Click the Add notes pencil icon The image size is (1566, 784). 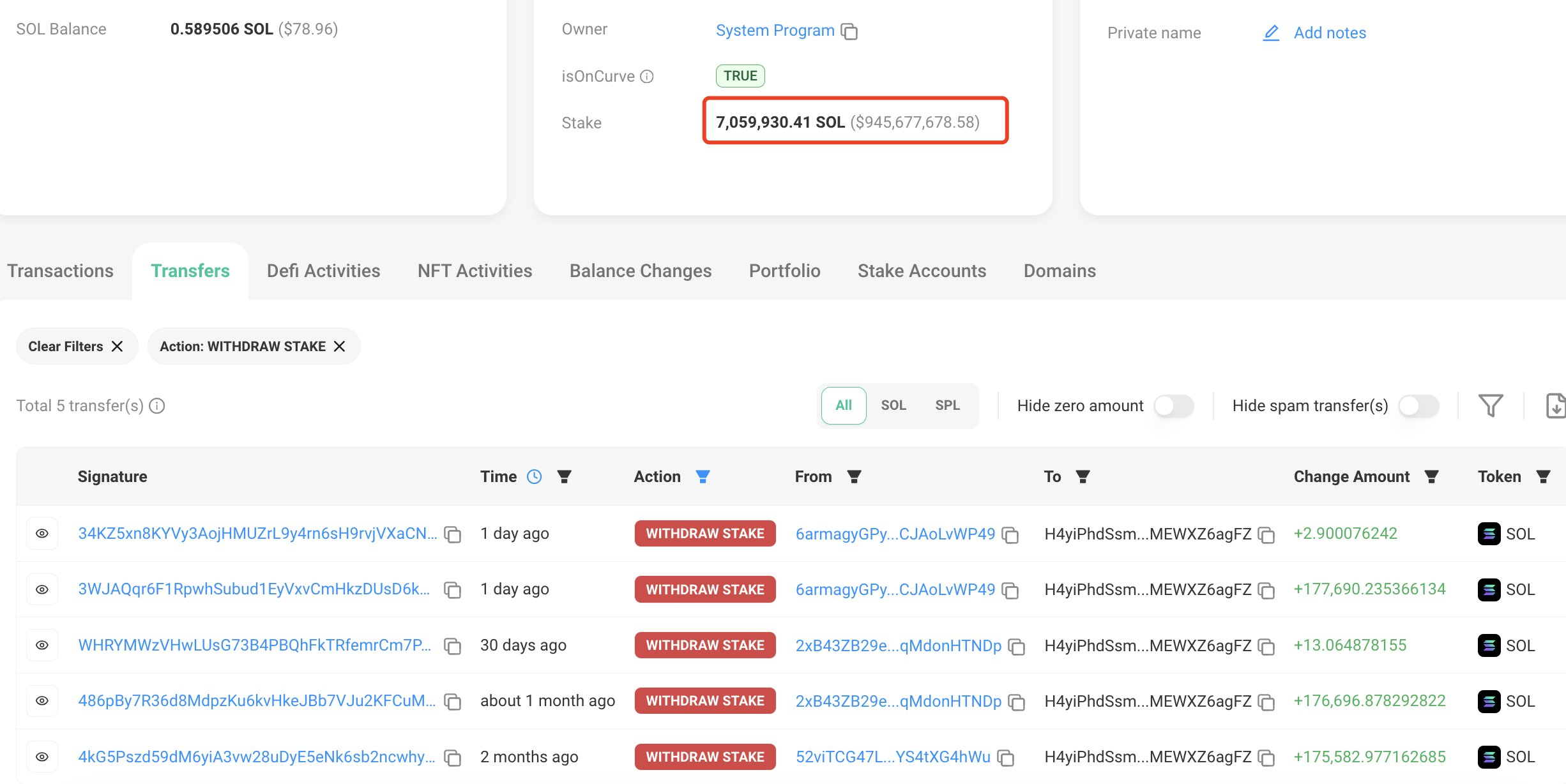1271,33
